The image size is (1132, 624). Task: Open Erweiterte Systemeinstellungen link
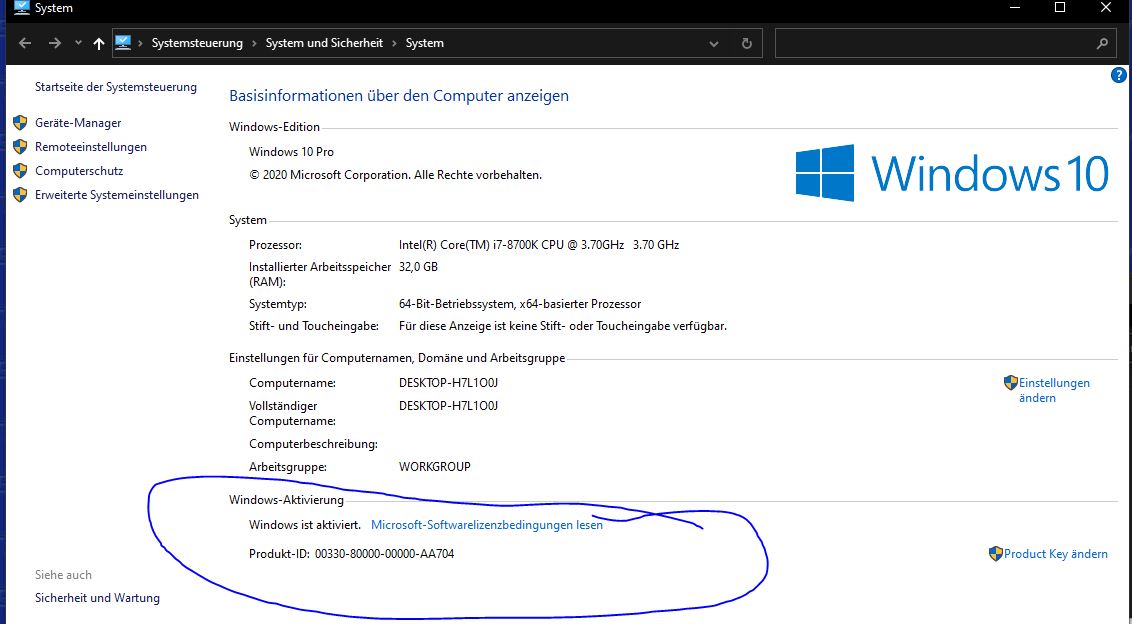click(x=117, y=195)
